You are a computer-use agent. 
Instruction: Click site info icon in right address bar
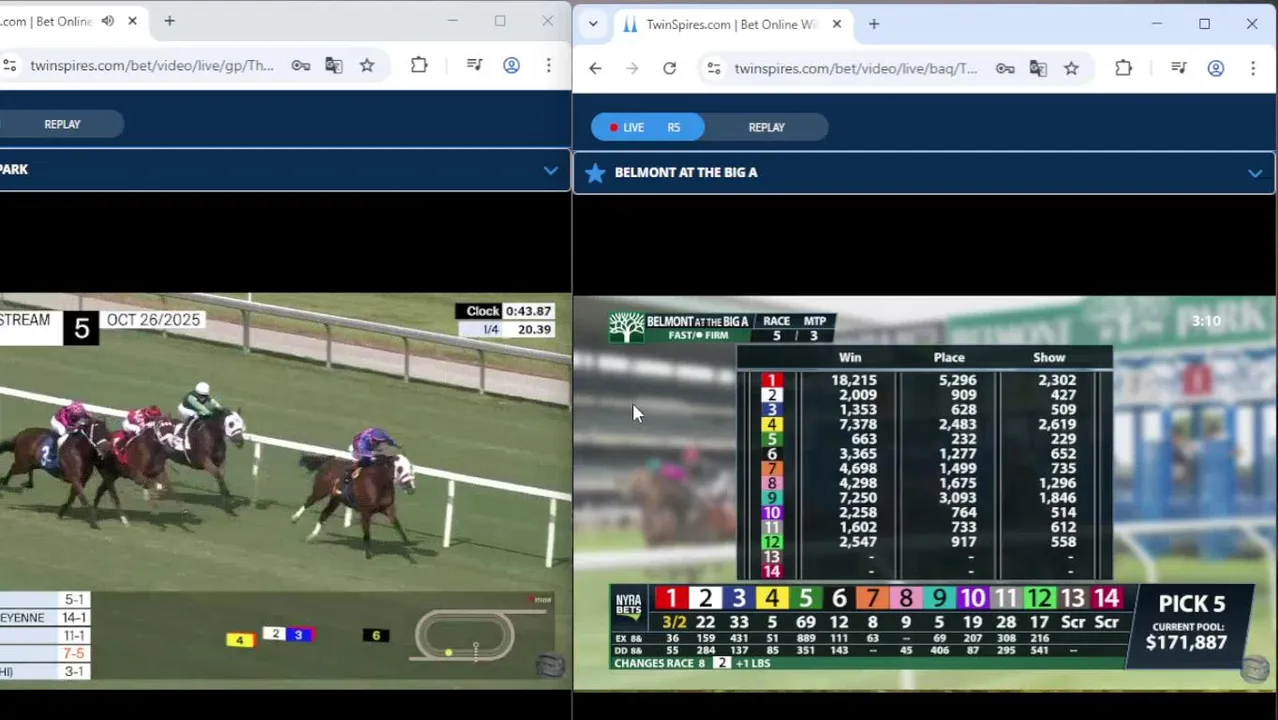click(713, 68)
